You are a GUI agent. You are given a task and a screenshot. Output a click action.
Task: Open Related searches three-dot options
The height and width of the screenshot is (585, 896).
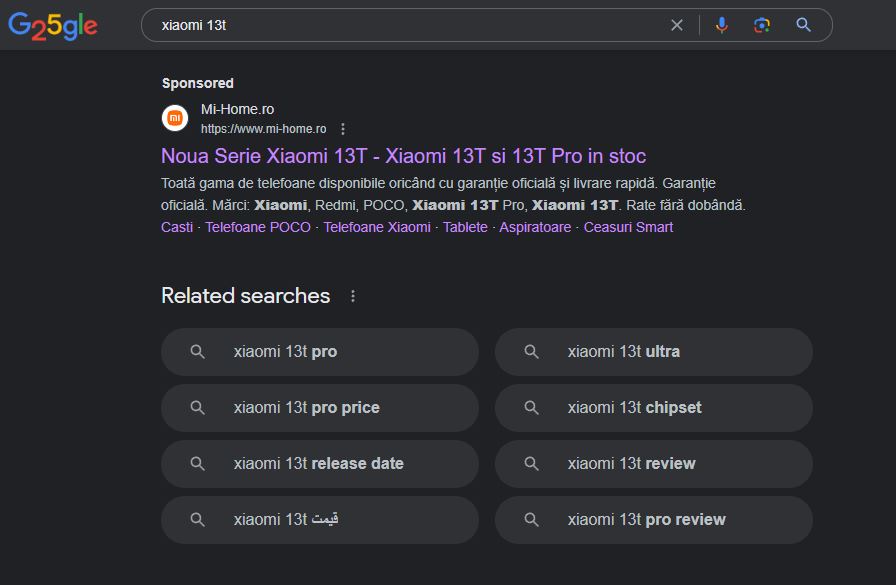pyautogui.click(x=353, y=296)
